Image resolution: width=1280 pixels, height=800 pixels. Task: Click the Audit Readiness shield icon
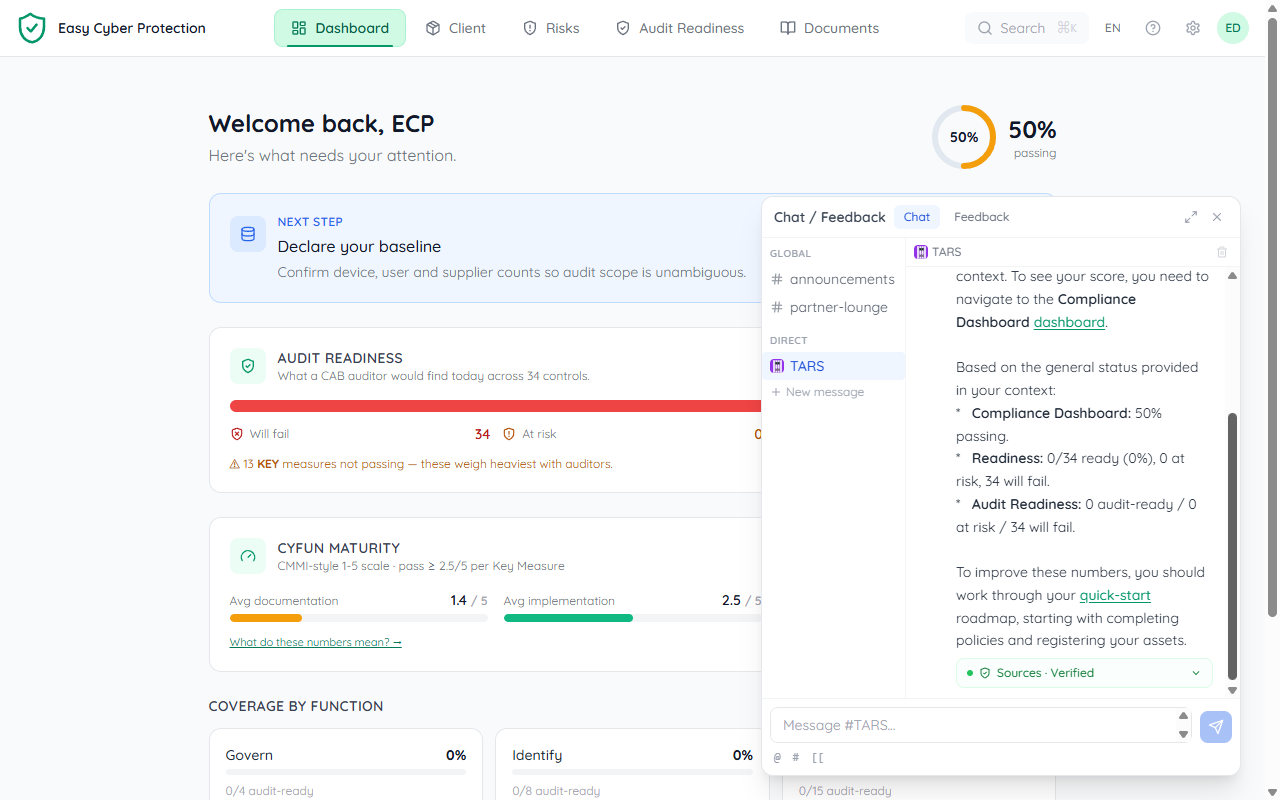click(248, 366)
